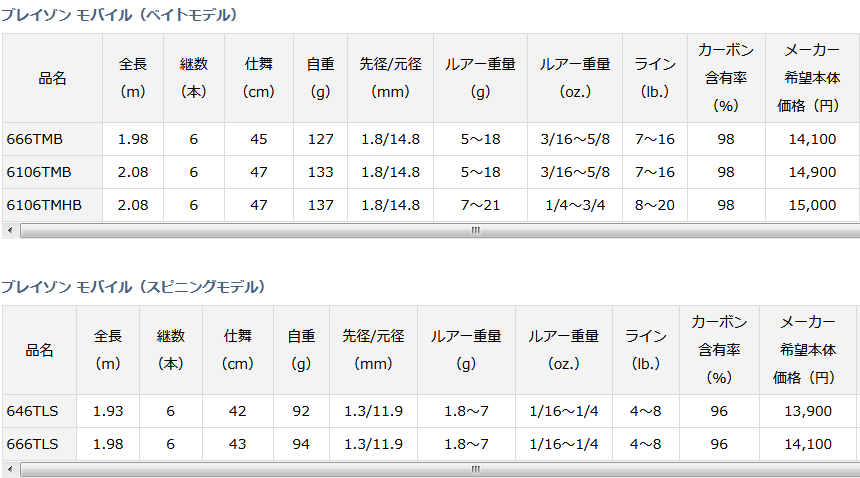
Task: Click left arrow of upper table scrollbar
Action: (10, 231)
